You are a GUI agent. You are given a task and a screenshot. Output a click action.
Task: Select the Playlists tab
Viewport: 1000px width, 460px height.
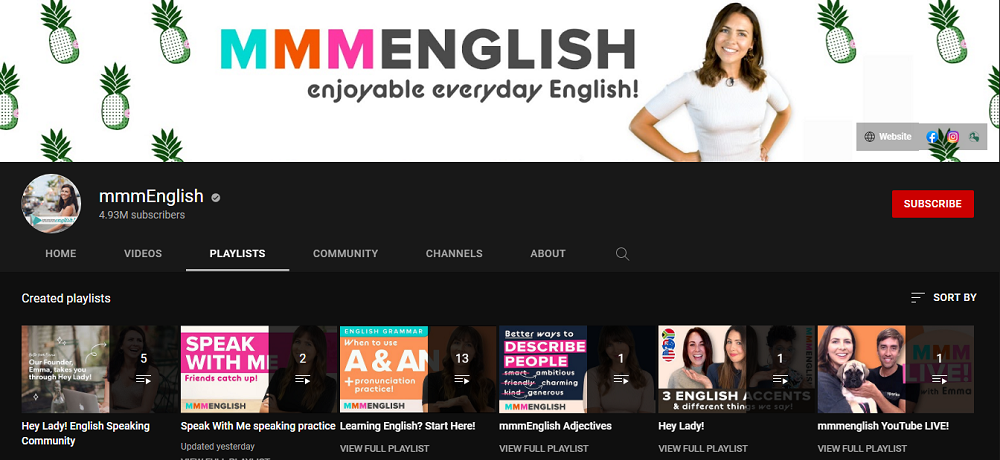pos(237,253)
